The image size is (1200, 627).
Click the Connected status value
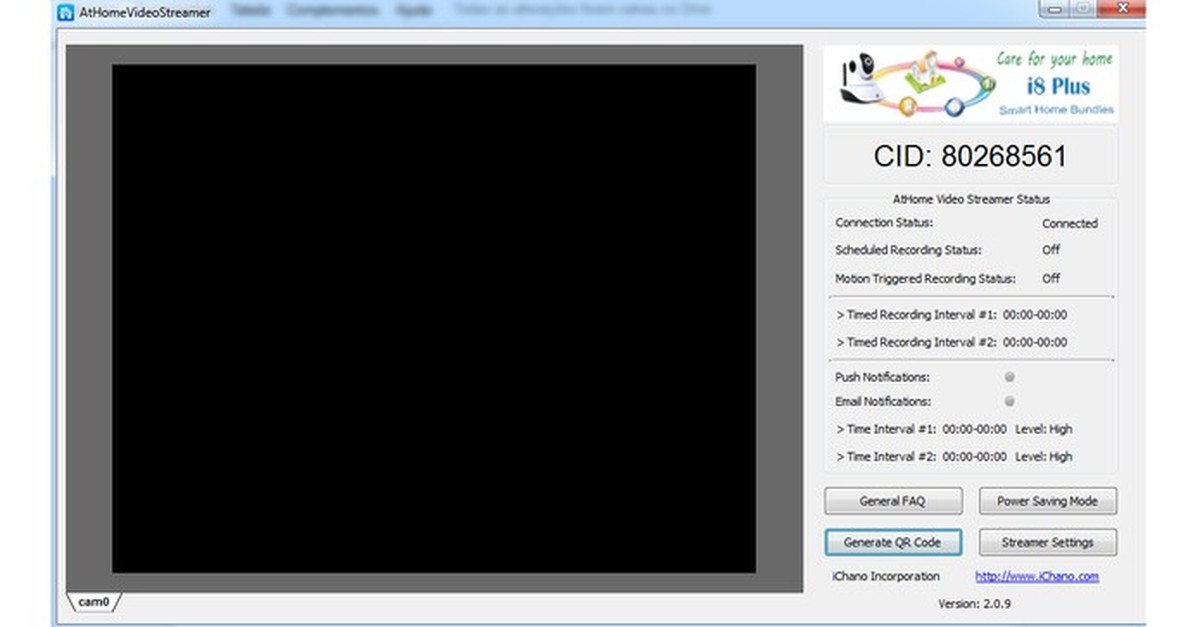tap(1069, 224)
